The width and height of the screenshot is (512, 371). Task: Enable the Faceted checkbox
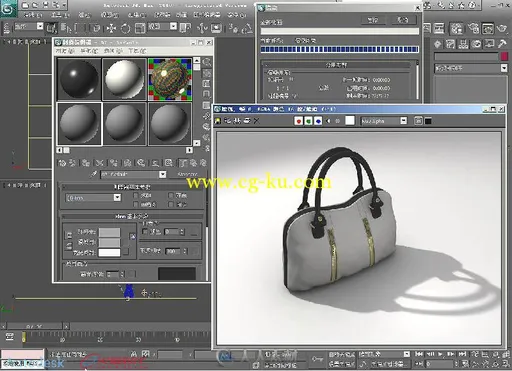pos(171,204)
